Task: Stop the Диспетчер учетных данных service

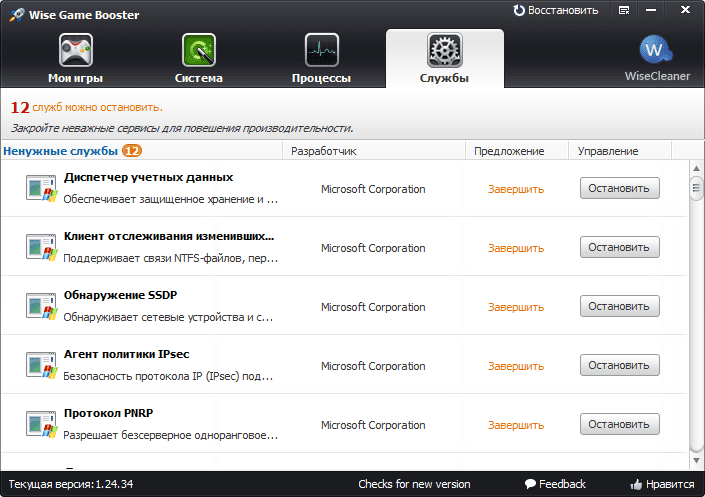Action: (x=619, y=189)
